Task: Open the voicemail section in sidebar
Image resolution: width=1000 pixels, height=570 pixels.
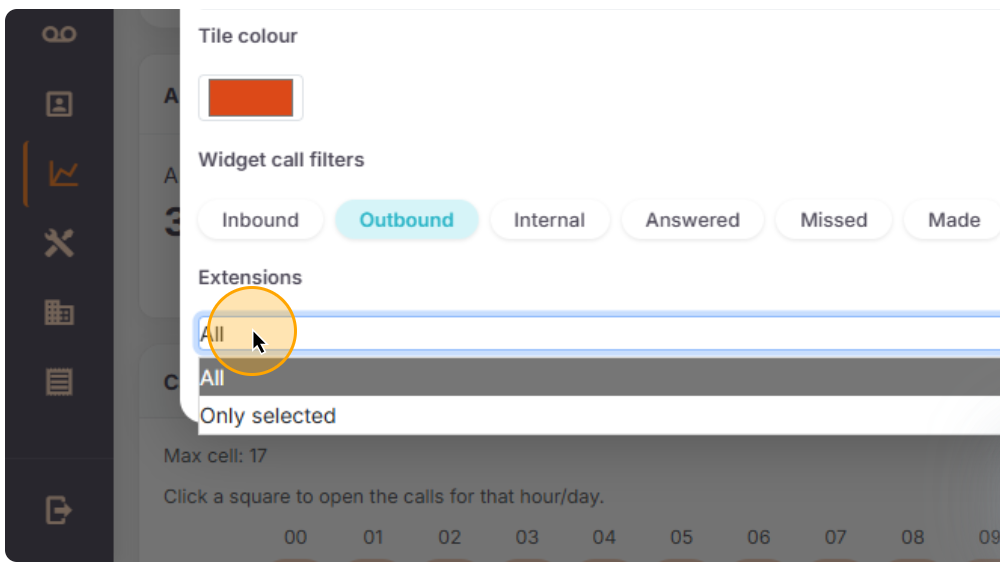Action: (59, 35)
